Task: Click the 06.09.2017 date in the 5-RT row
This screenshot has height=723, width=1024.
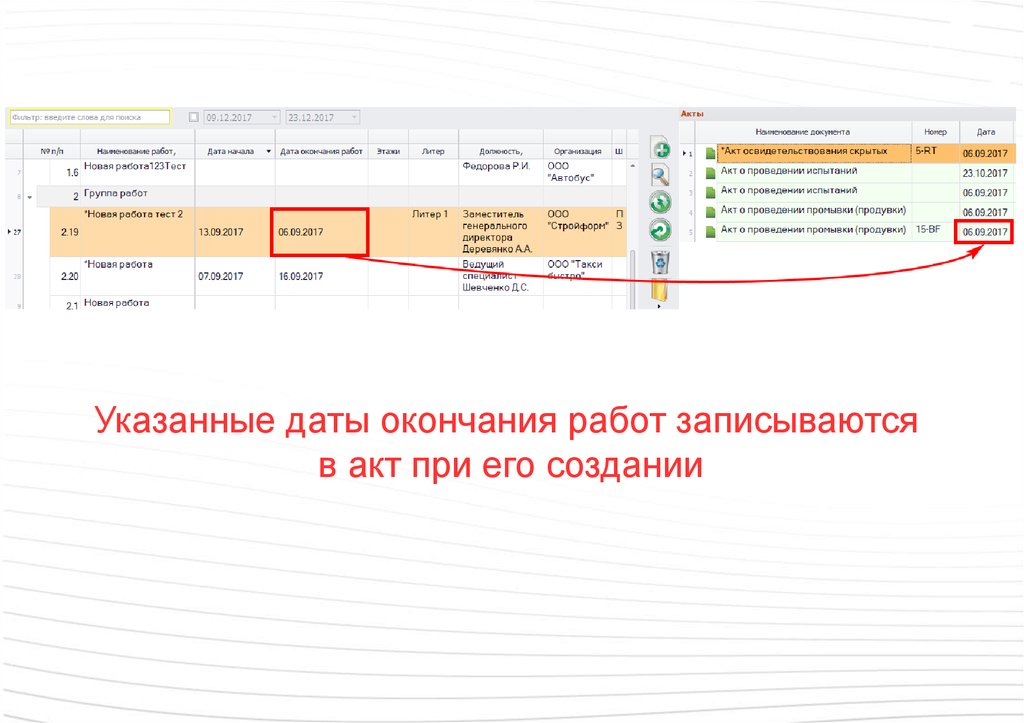Action: click(x=985, y=153)
